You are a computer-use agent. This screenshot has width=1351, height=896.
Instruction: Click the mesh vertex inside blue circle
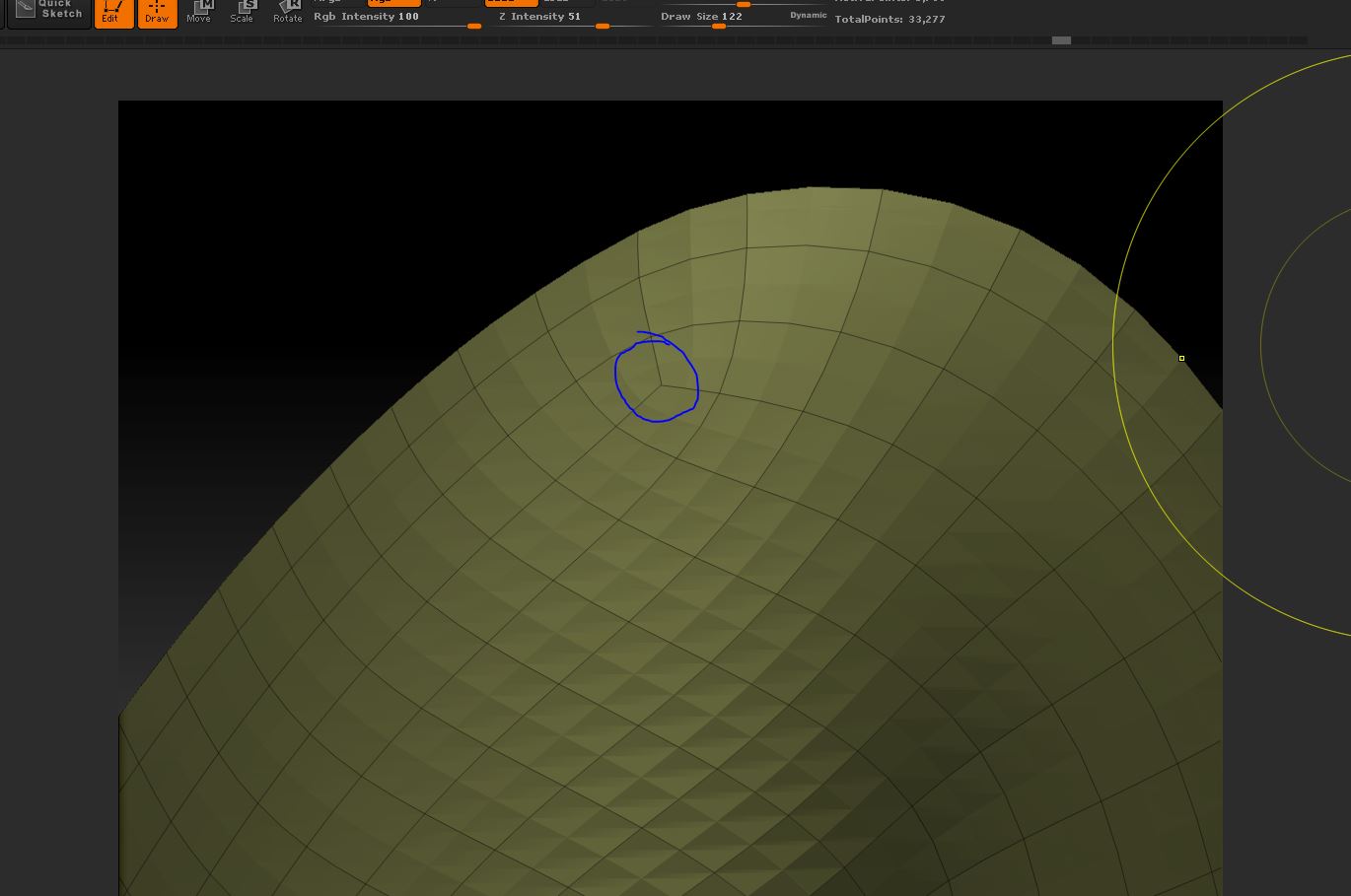coord(662,385)
